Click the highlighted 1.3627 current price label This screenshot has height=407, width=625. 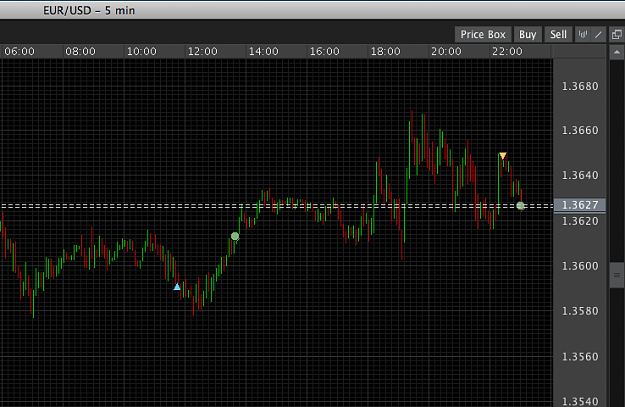580,205
